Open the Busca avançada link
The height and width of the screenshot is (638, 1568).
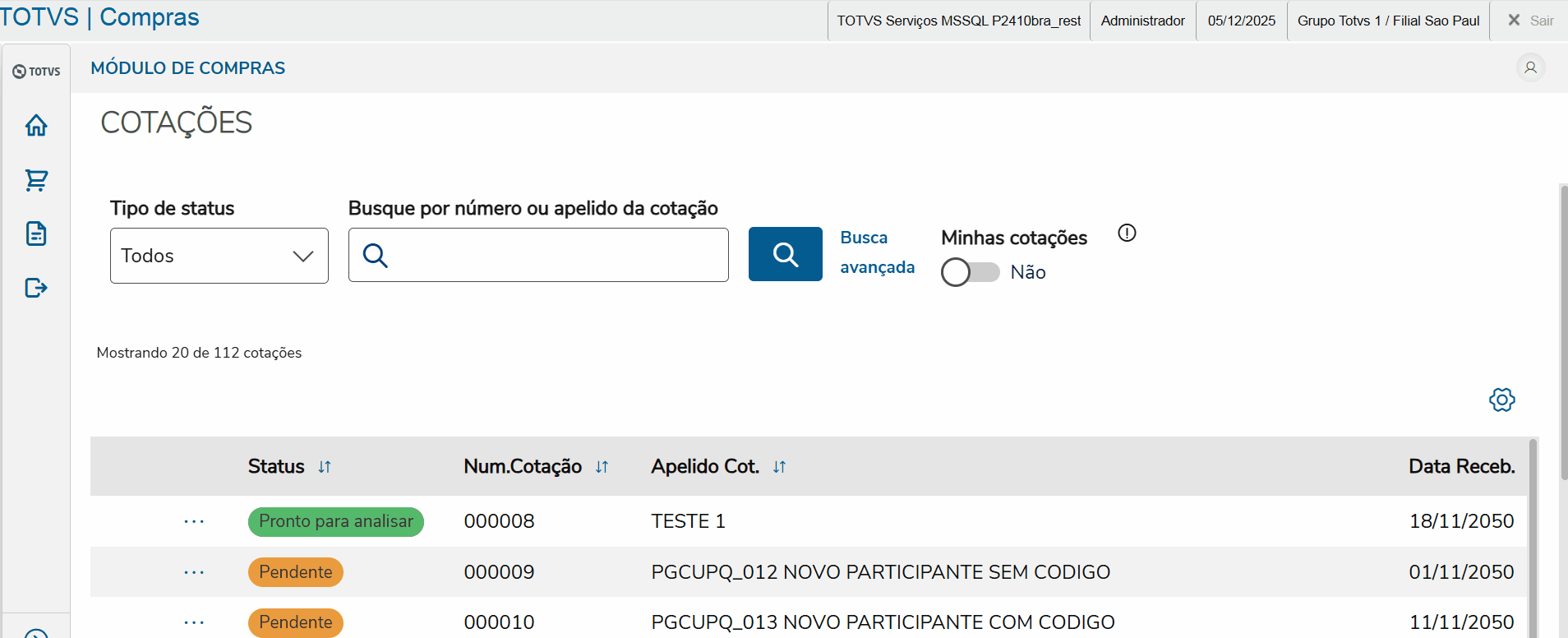[877, 252]
